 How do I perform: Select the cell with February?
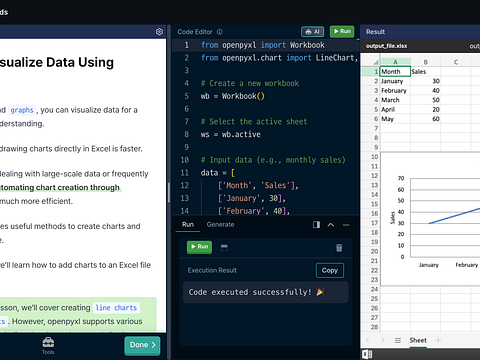point(395,90)
